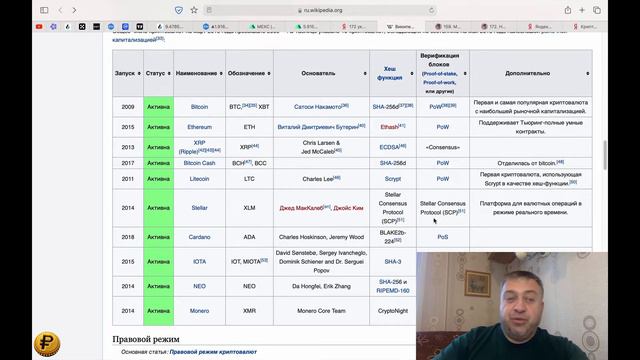
Task: Switch to the Яндекс tab
Action: (540, 27)
